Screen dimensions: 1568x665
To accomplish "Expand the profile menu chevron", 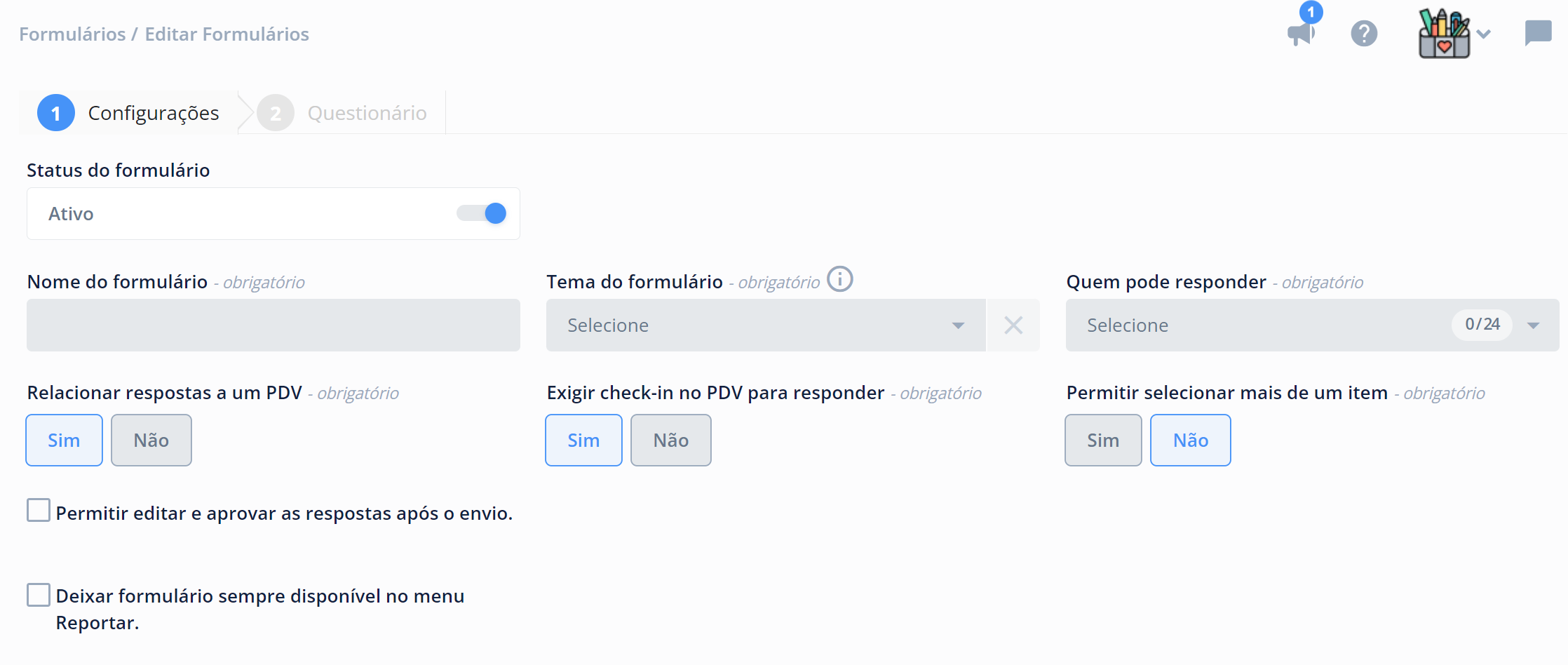I will [1483, 34].
